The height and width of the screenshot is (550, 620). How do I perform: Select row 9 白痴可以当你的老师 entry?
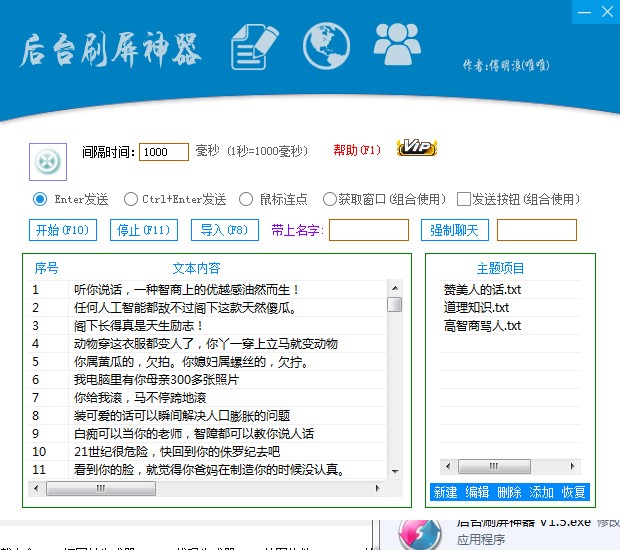click(207, 434)
